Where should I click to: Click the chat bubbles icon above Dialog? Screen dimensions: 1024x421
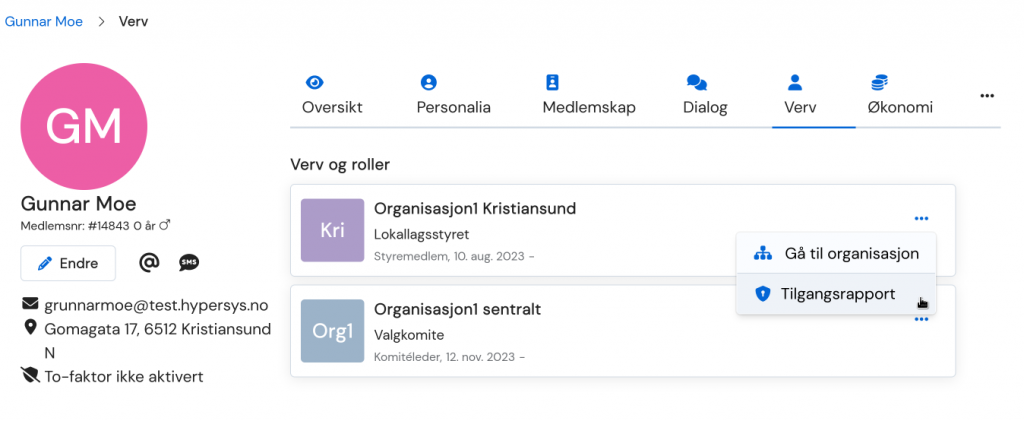tap(697, 82)
